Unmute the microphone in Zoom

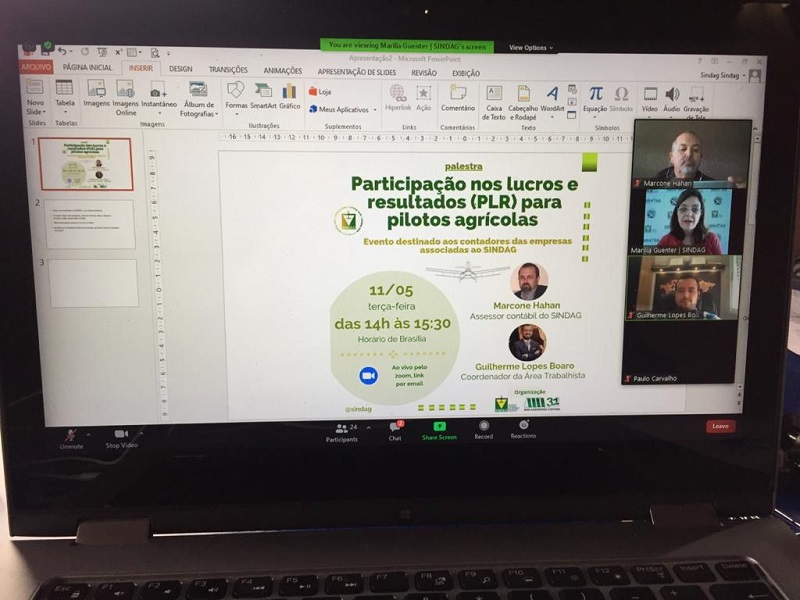tap(70, 436)
